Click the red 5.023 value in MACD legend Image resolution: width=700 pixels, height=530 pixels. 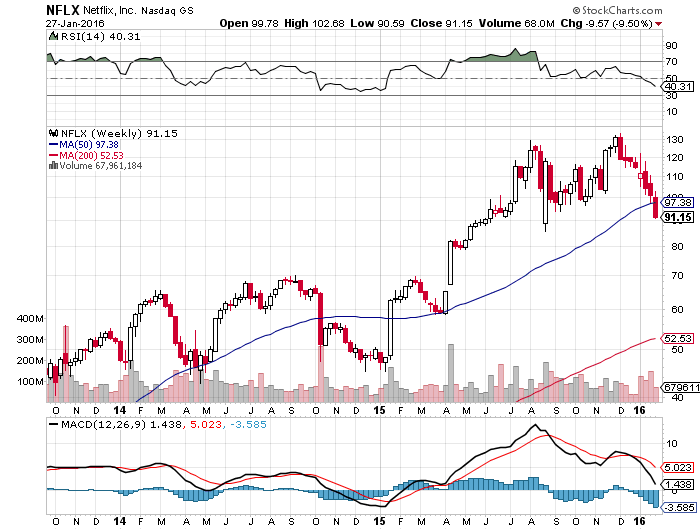[x=206, y=425]
